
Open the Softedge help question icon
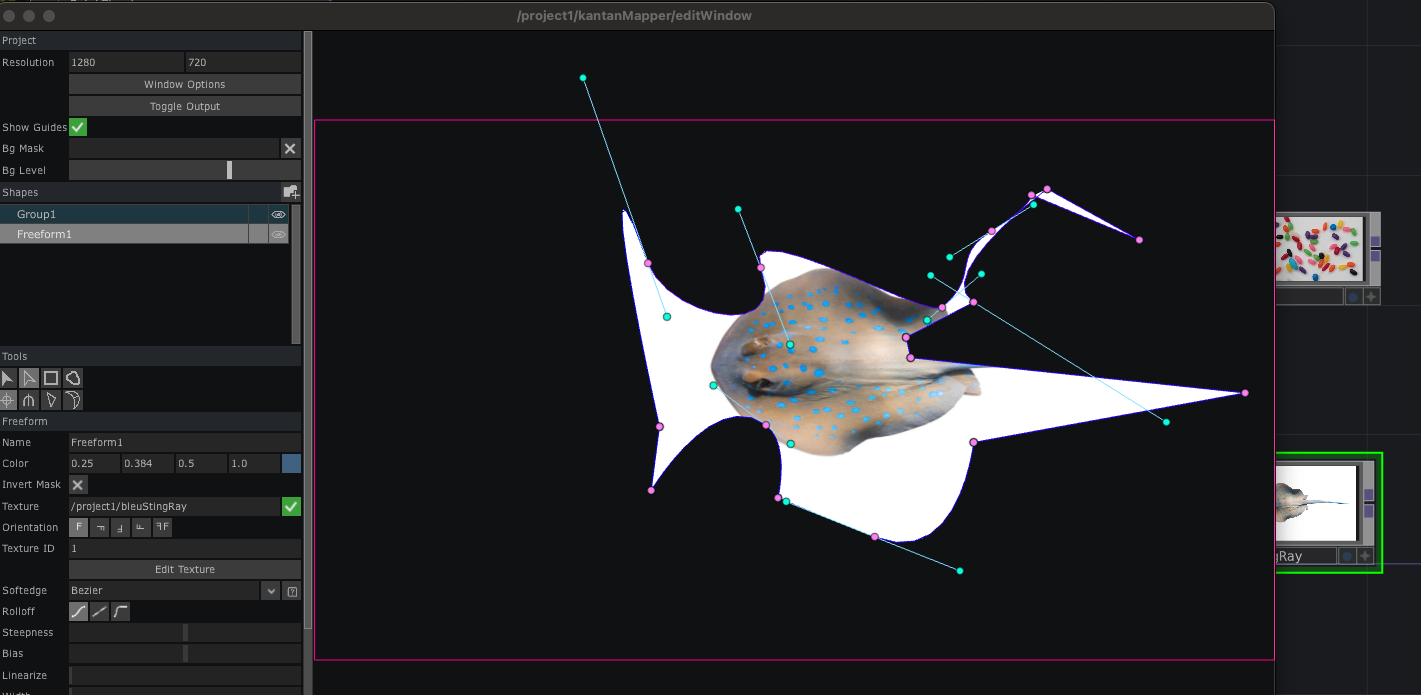click(x=292, y=591)
